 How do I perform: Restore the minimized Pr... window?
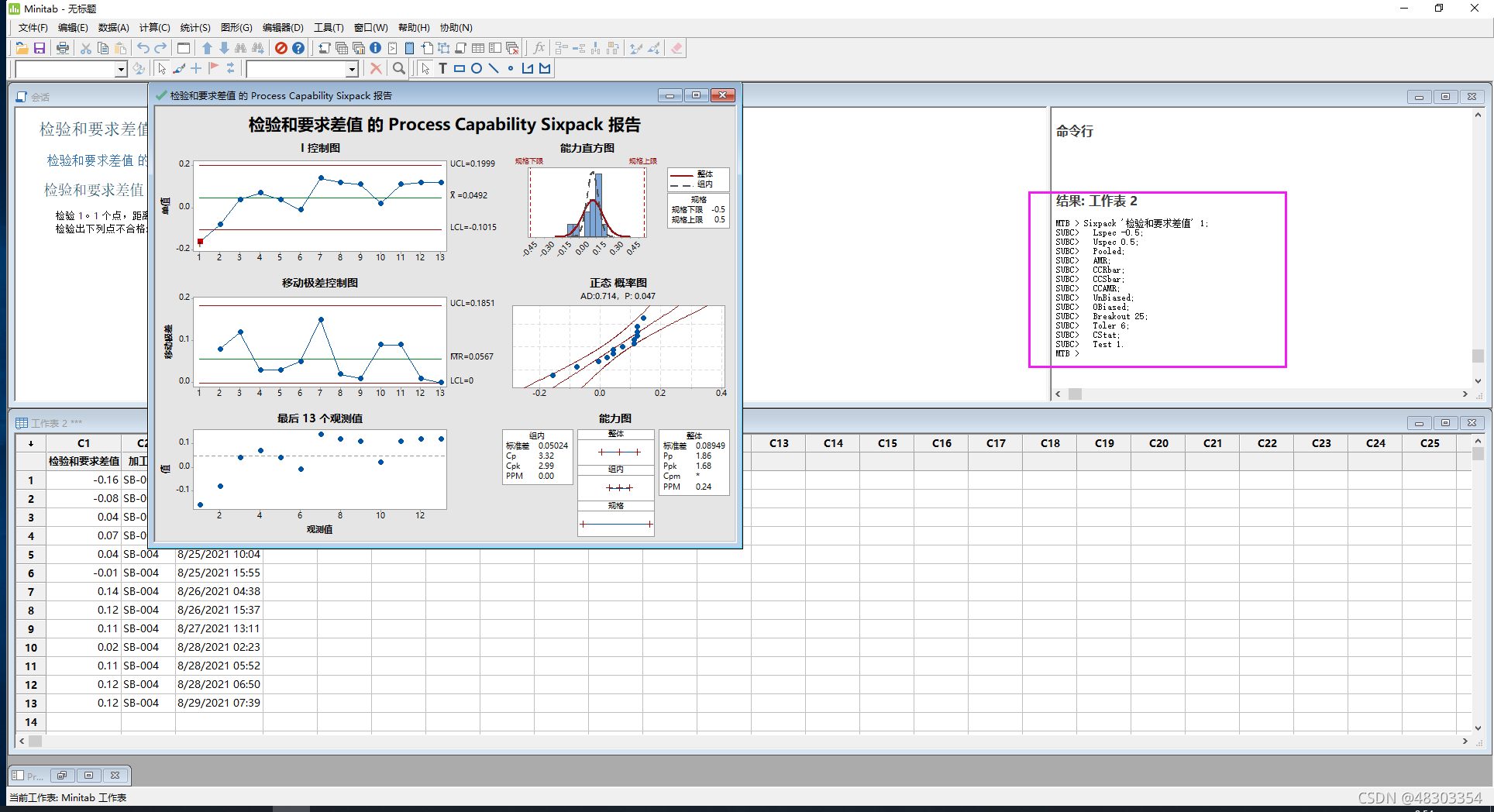(x=62, y=775)
